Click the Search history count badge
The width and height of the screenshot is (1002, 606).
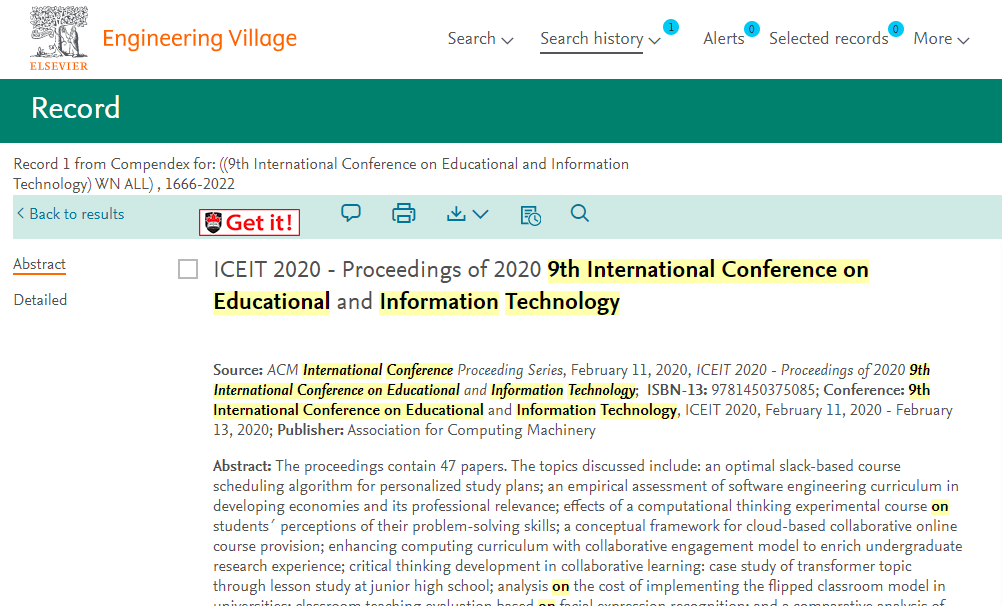point(670,27)
